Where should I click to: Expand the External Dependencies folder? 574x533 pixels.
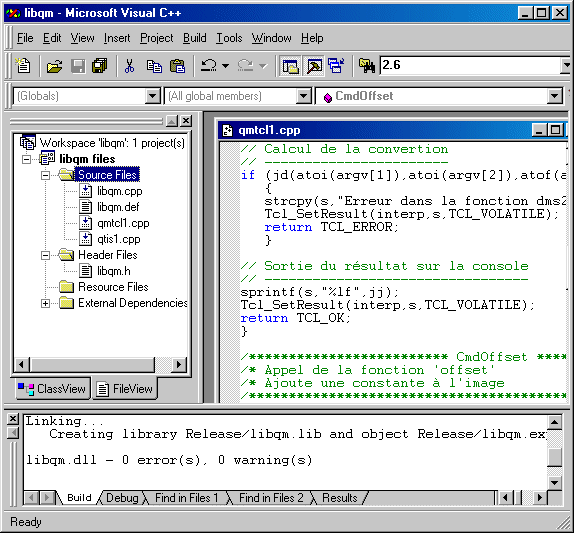tap(45, 303)
